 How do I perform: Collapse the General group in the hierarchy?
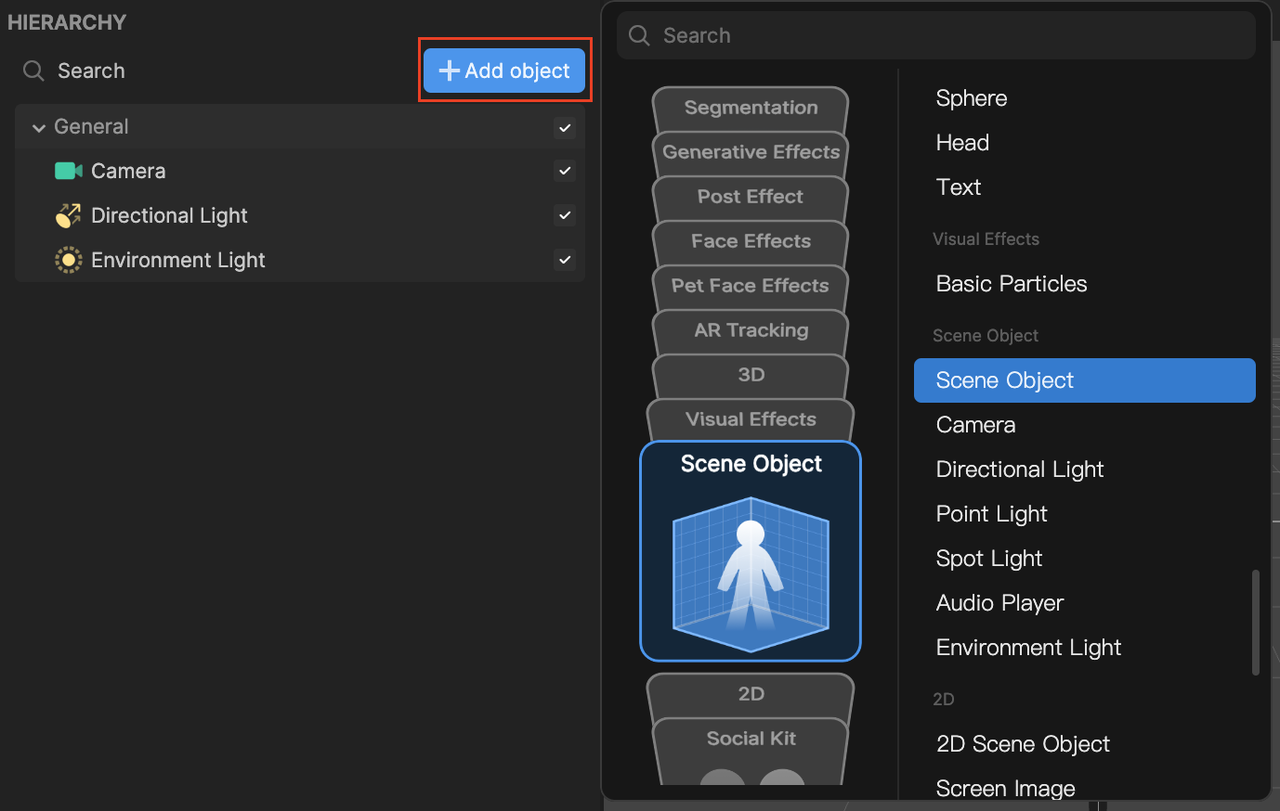pos(38,127)
